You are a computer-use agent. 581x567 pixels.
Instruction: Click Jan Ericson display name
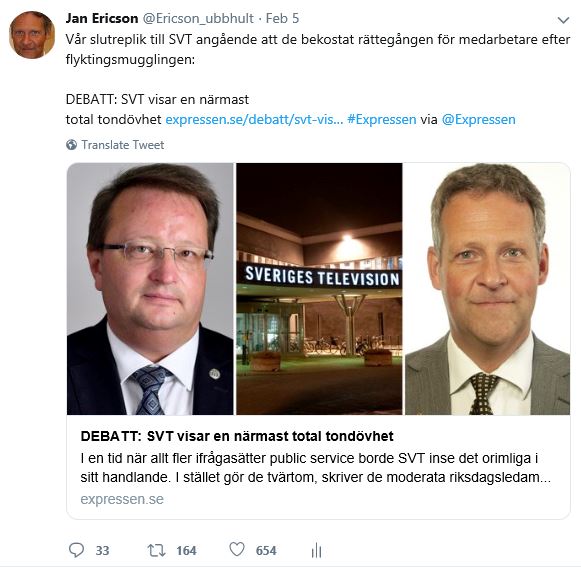102,18
